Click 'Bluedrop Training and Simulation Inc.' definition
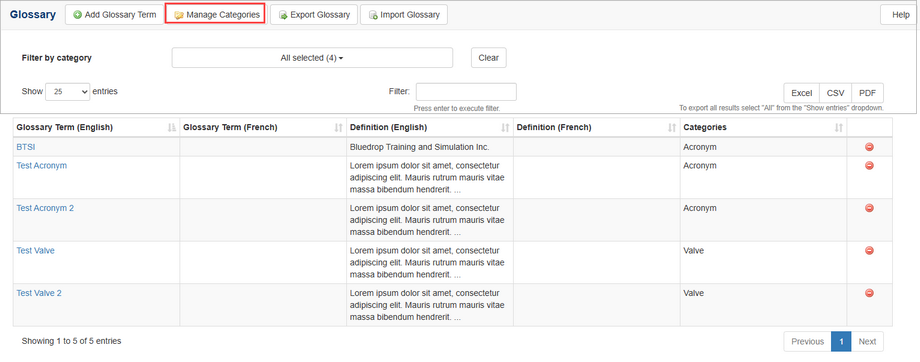 (420, 147)
